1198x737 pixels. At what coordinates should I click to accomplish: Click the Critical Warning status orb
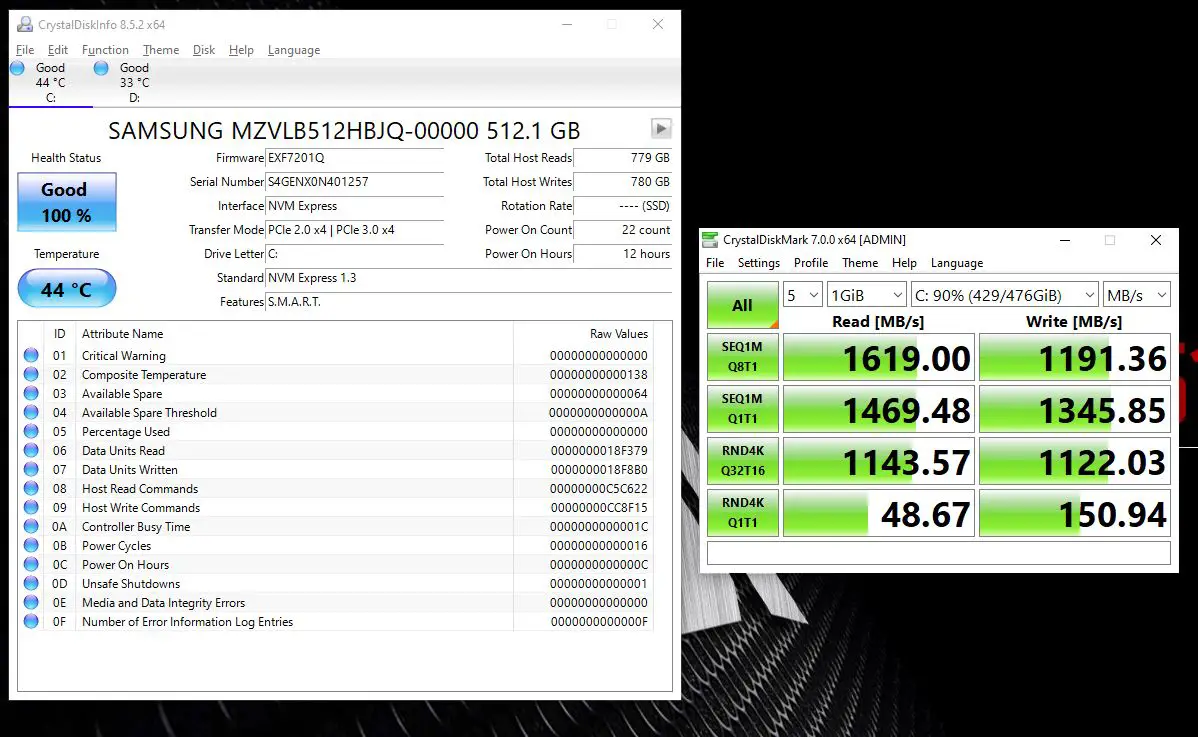[31, 355]
